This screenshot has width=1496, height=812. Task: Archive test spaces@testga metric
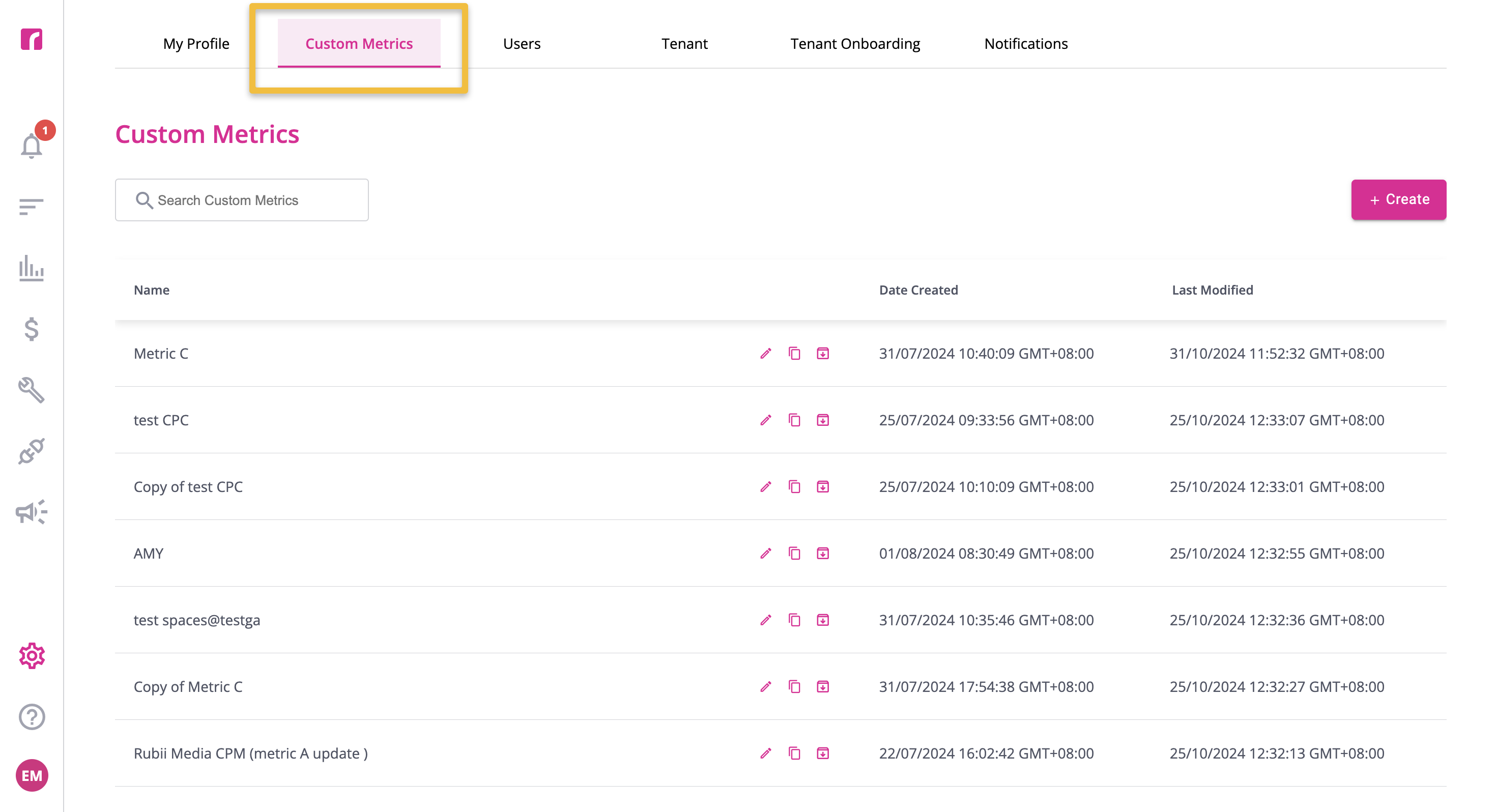[x=823, y=620]
